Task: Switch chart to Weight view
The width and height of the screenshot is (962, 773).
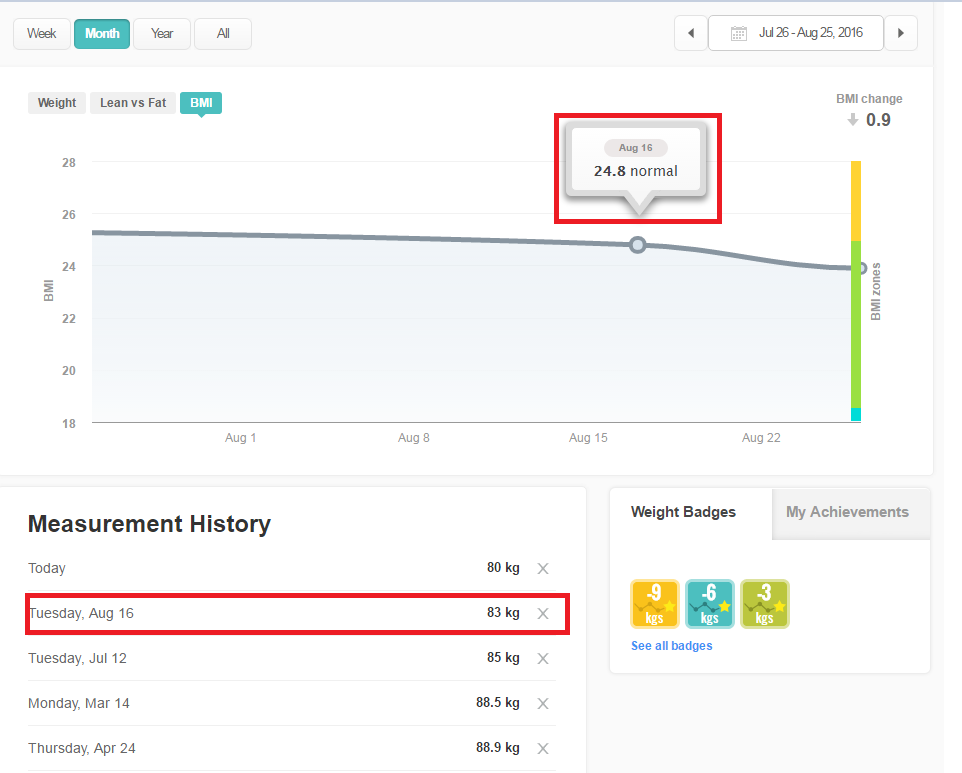Action: [x=57, y=103]
